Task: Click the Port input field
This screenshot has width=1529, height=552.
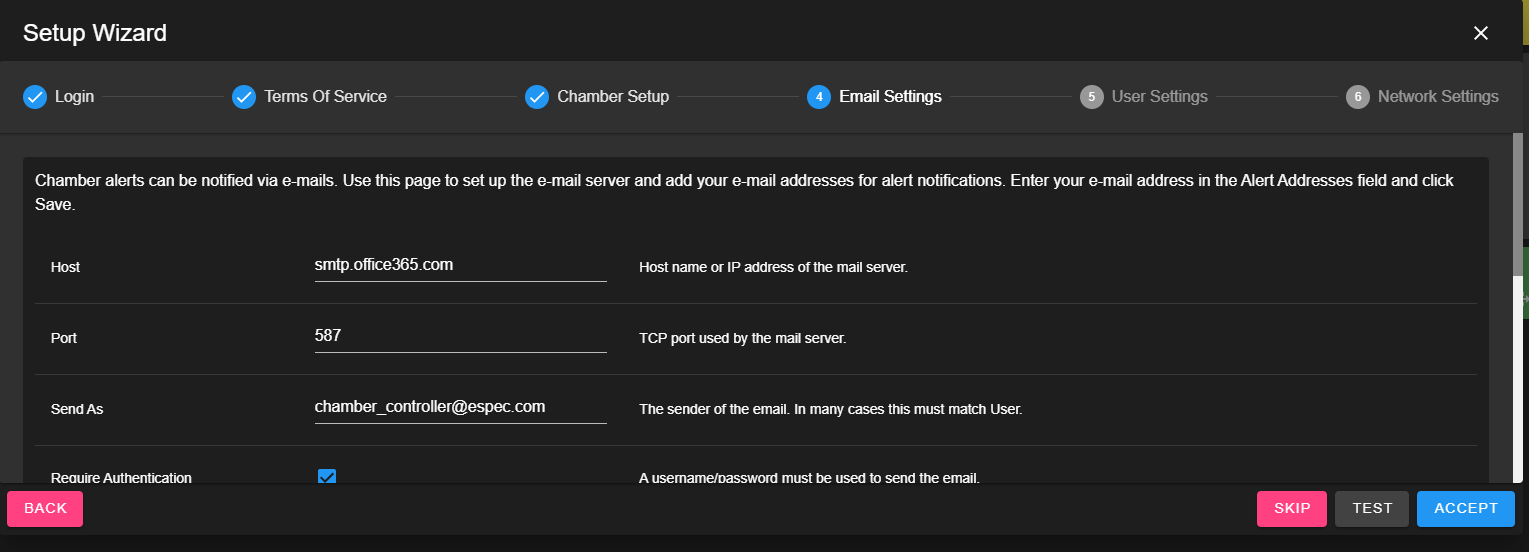Action: coord(460,337)
